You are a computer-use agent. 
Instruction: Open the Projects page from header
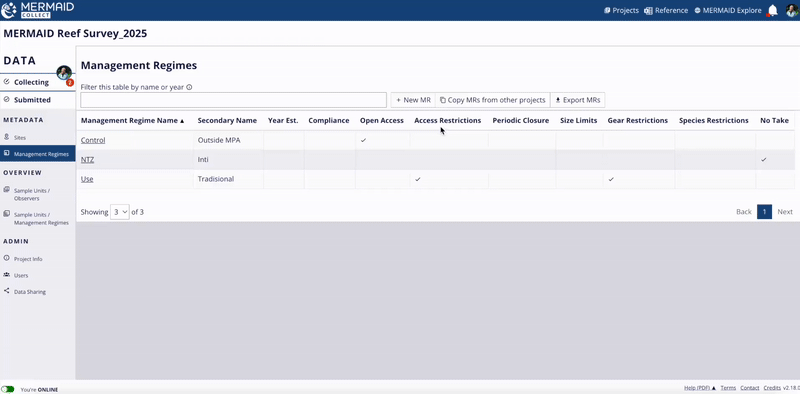[x=621, y=10]
